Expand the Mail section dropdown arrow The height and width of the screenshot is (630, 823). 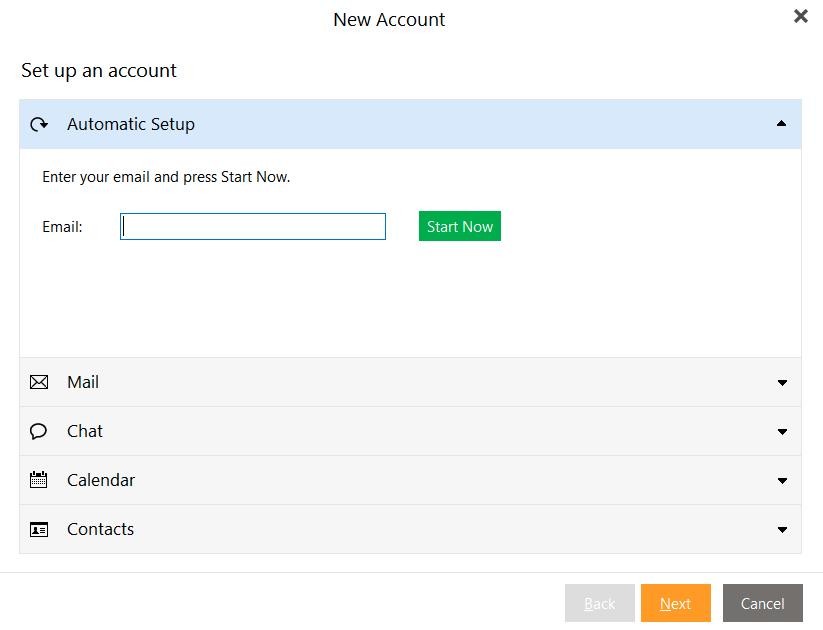[782, 383]
